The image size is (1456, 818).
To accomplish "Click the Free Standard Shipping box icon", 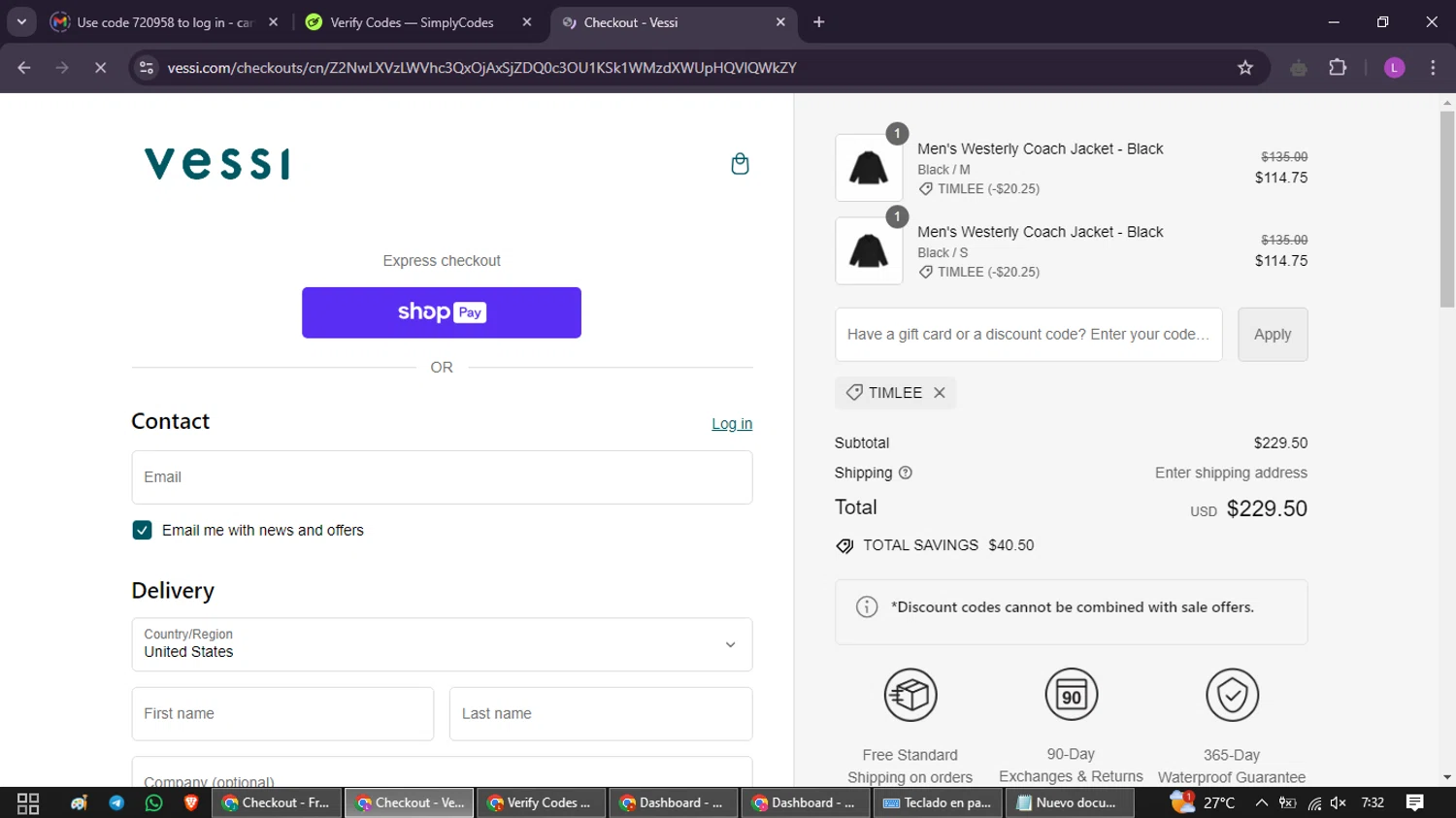I will click(910, 695).
